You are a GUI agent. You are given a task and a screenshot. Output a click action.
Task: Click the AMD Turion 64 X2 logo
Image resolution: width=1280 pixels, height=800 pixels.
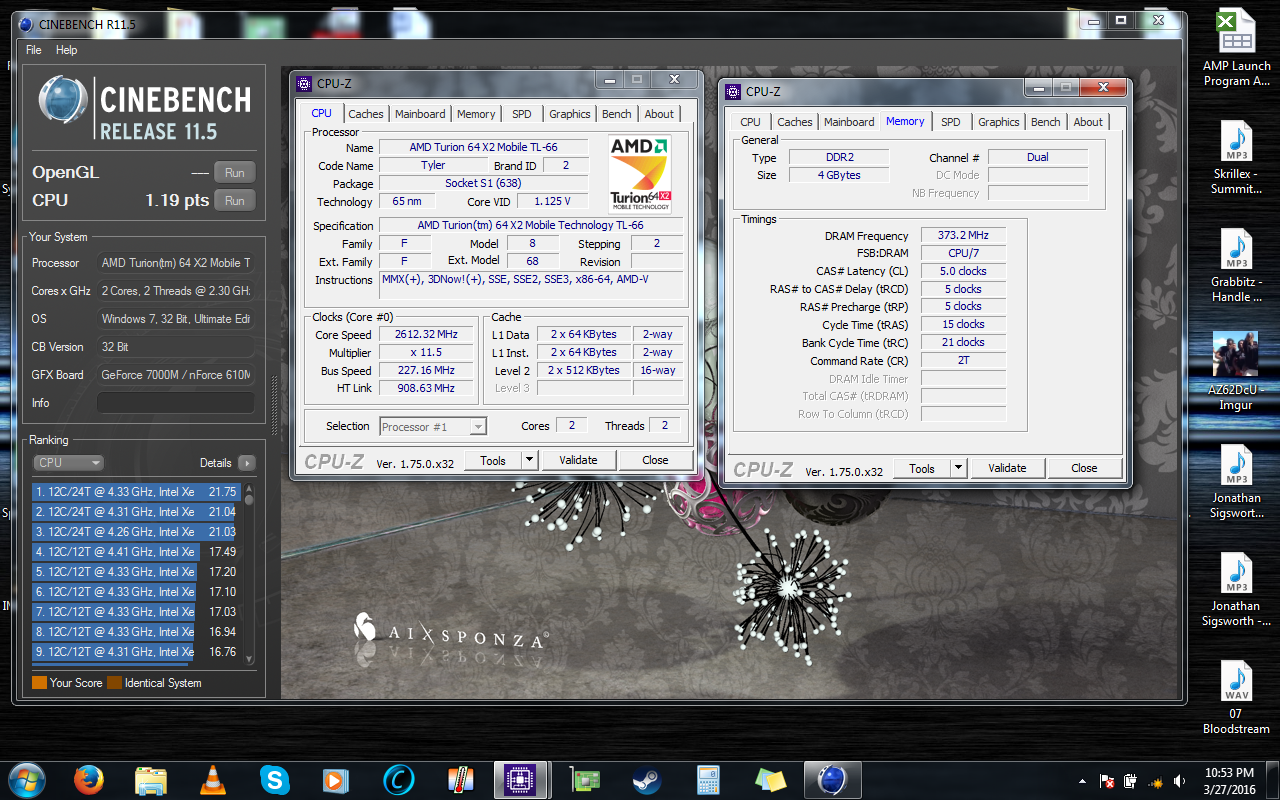coord(640,173)
